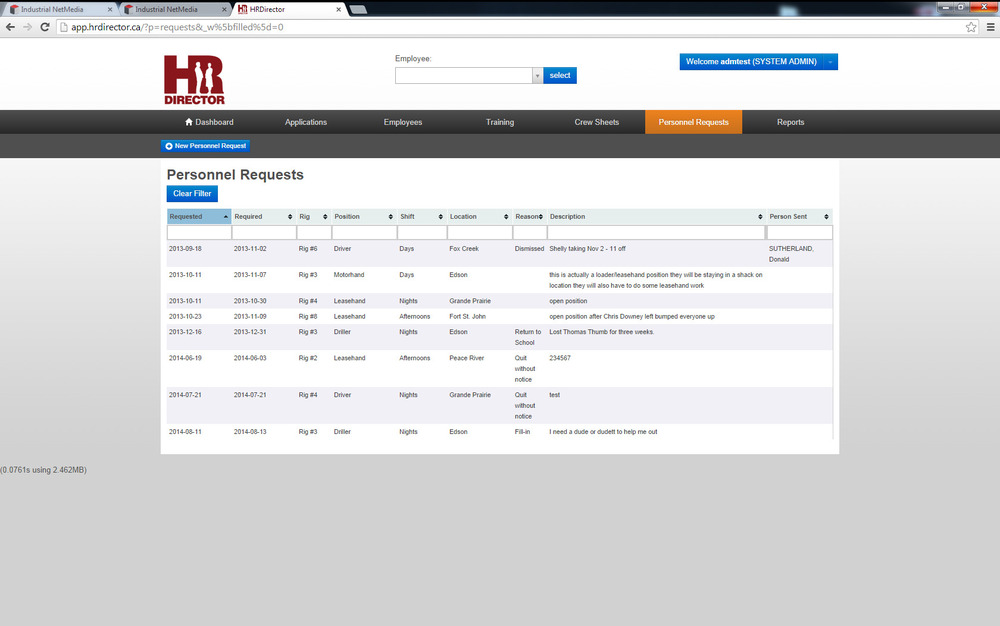Click the Rig filter field
Image resolution: width=1000 pixels, height=626 pixels.
[314, 233]
